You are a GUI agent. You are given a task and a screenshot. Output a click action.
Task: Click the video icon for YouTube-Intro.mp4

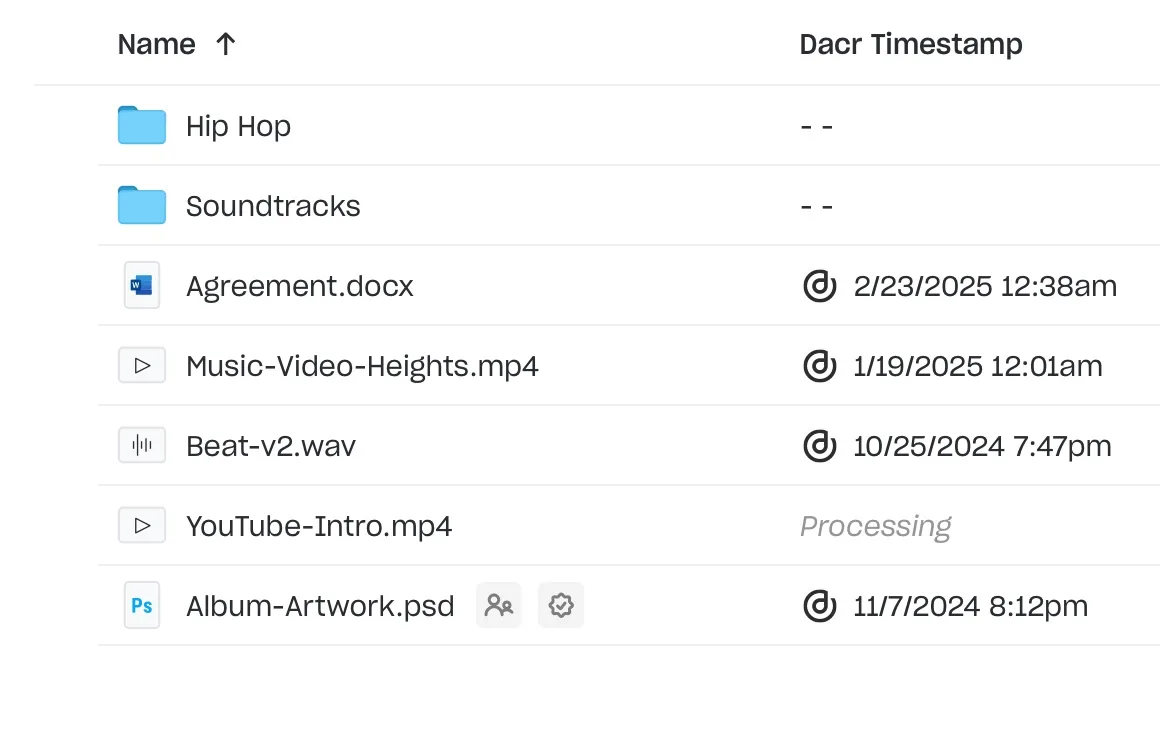(142, 526)
